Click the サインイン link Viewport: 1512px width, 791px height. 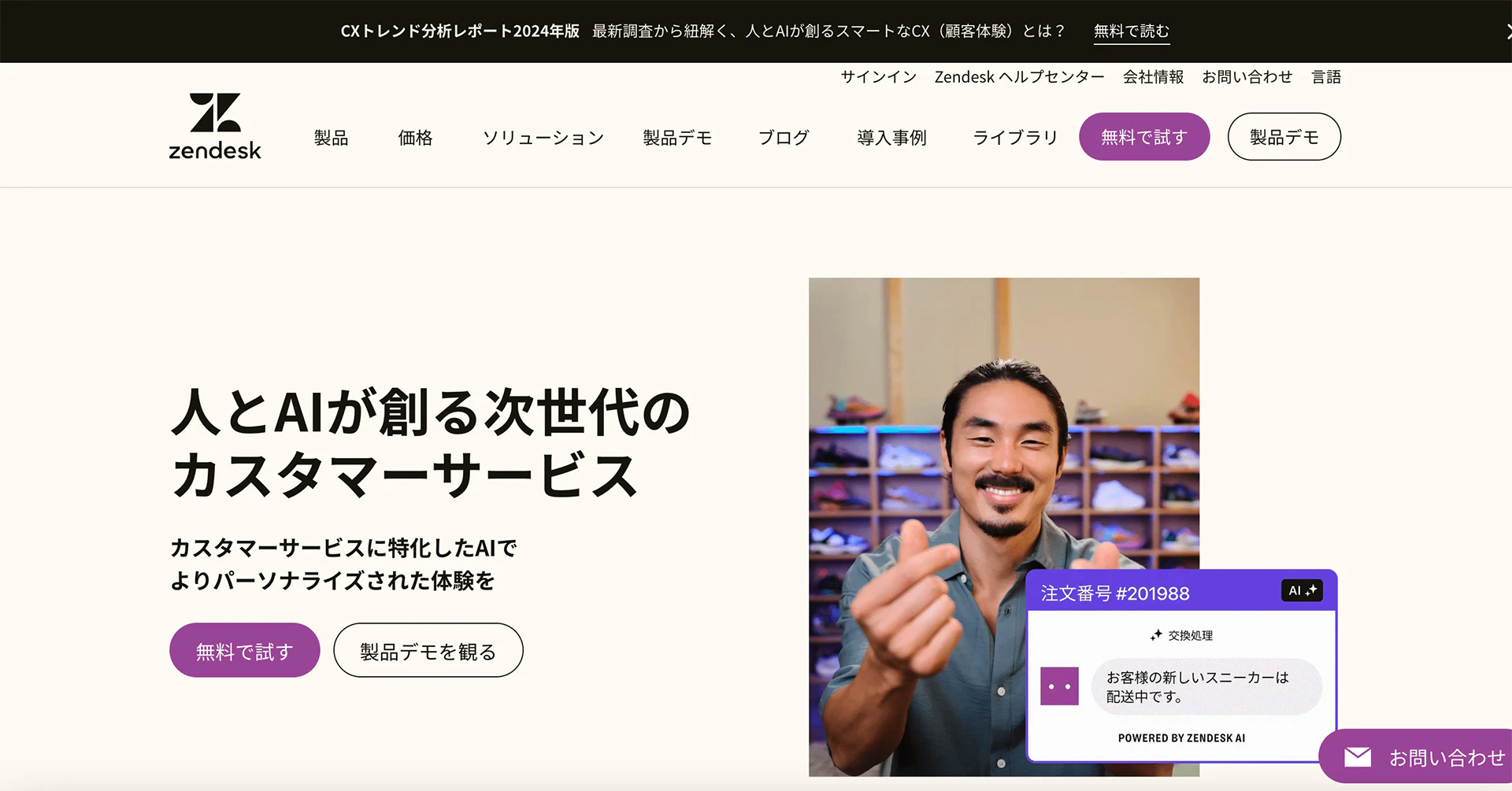[879, 77]
